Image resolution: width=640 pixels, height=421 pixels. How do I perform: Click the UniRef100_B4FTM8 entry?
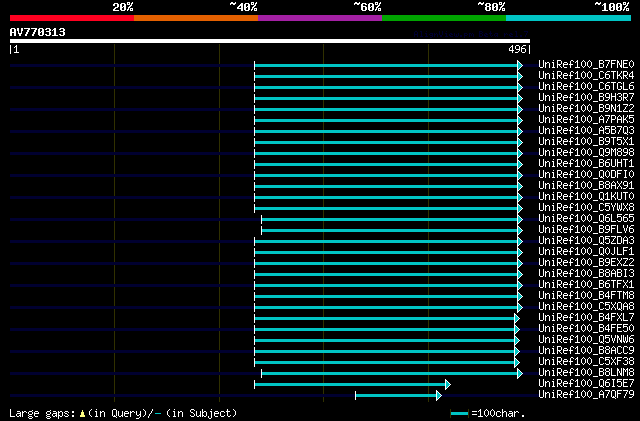[586, 296]
